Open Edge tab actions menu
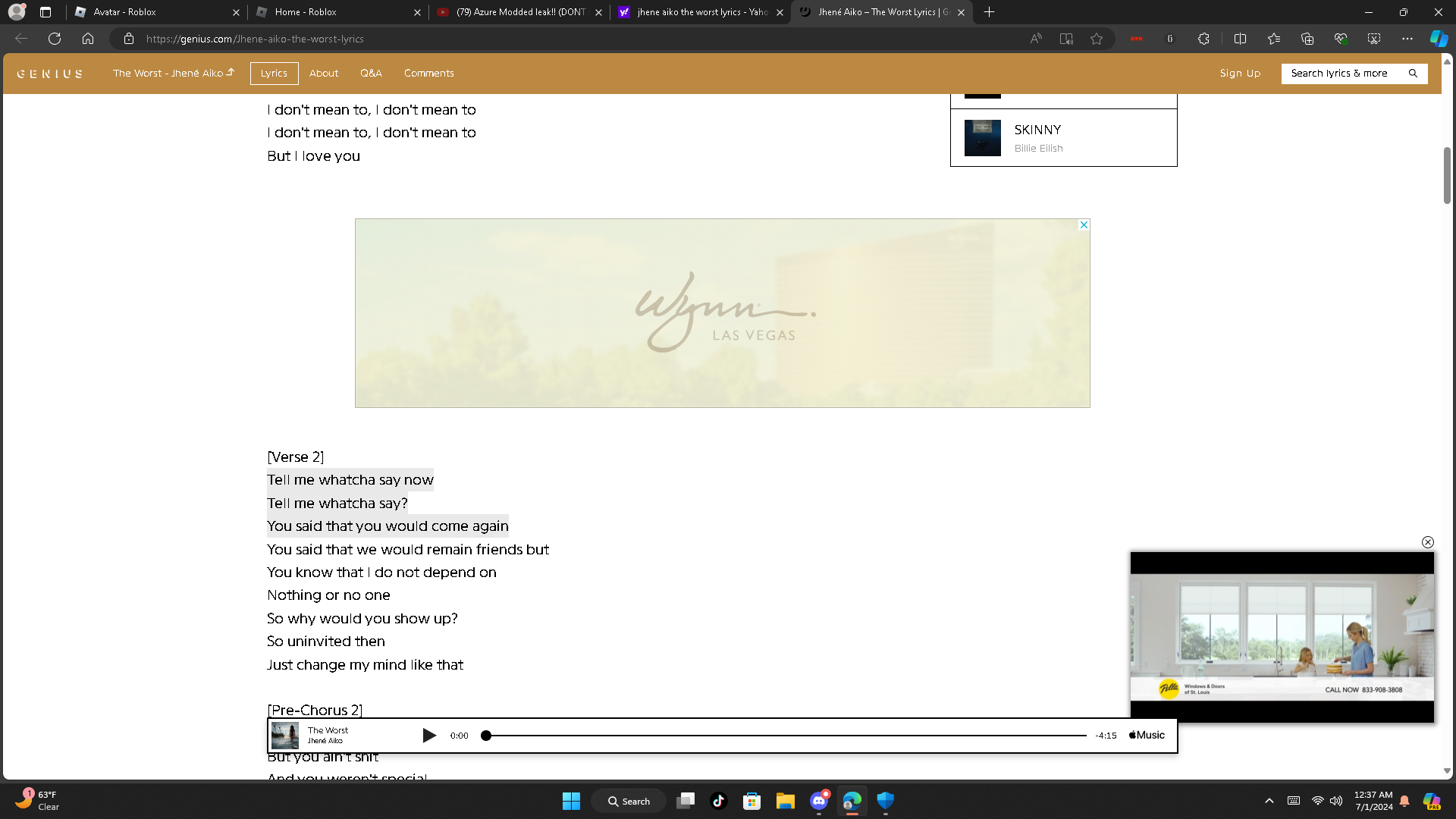 point(45,12)
